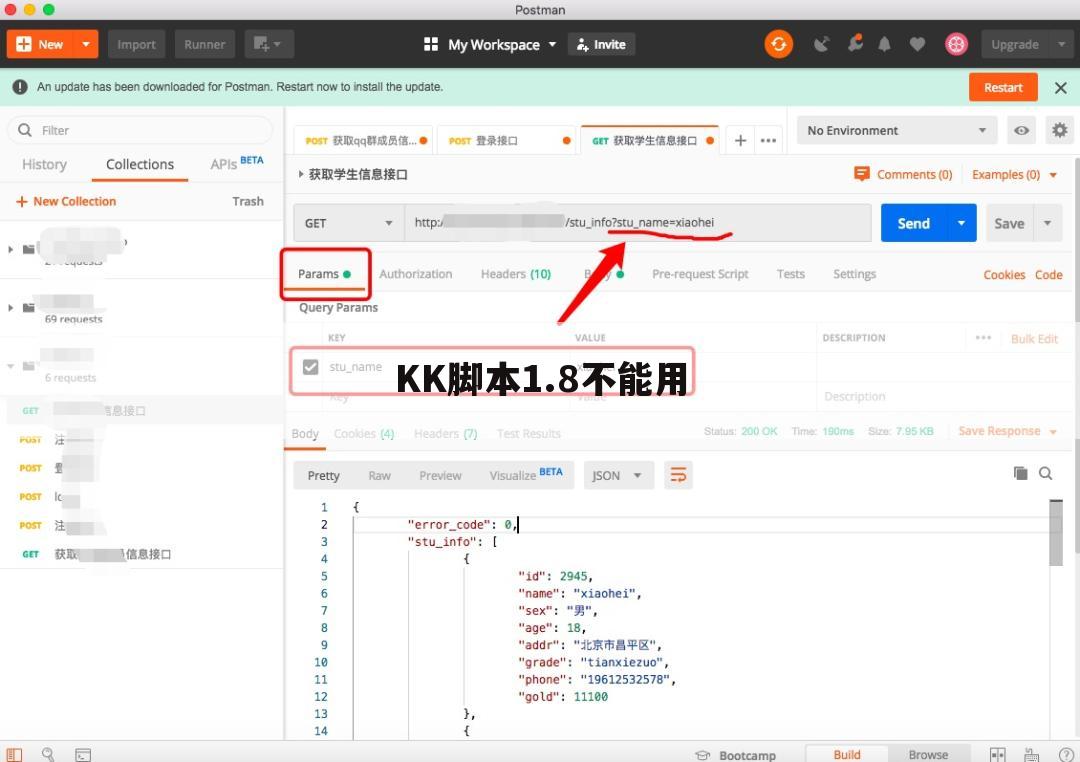
Task: Click the Filter search field
Action: tap(141, 130)
